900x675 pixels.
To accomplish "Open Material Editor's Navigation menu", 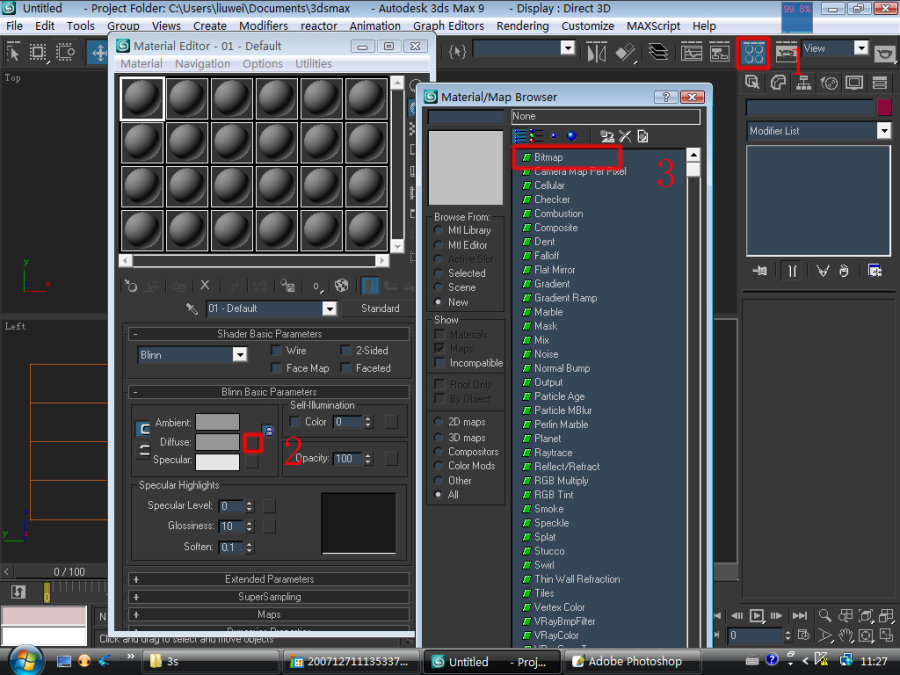I will [202, 64].
